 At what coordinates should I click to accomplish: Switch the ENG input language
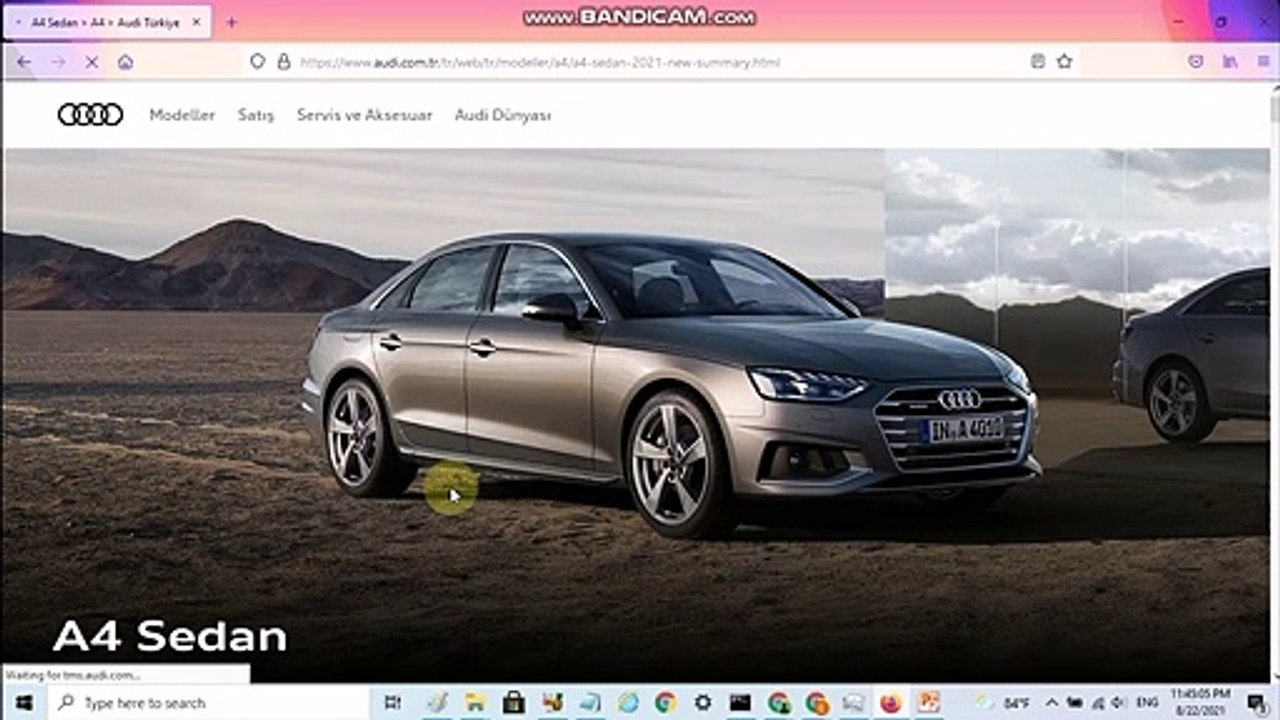(1147, 703)
